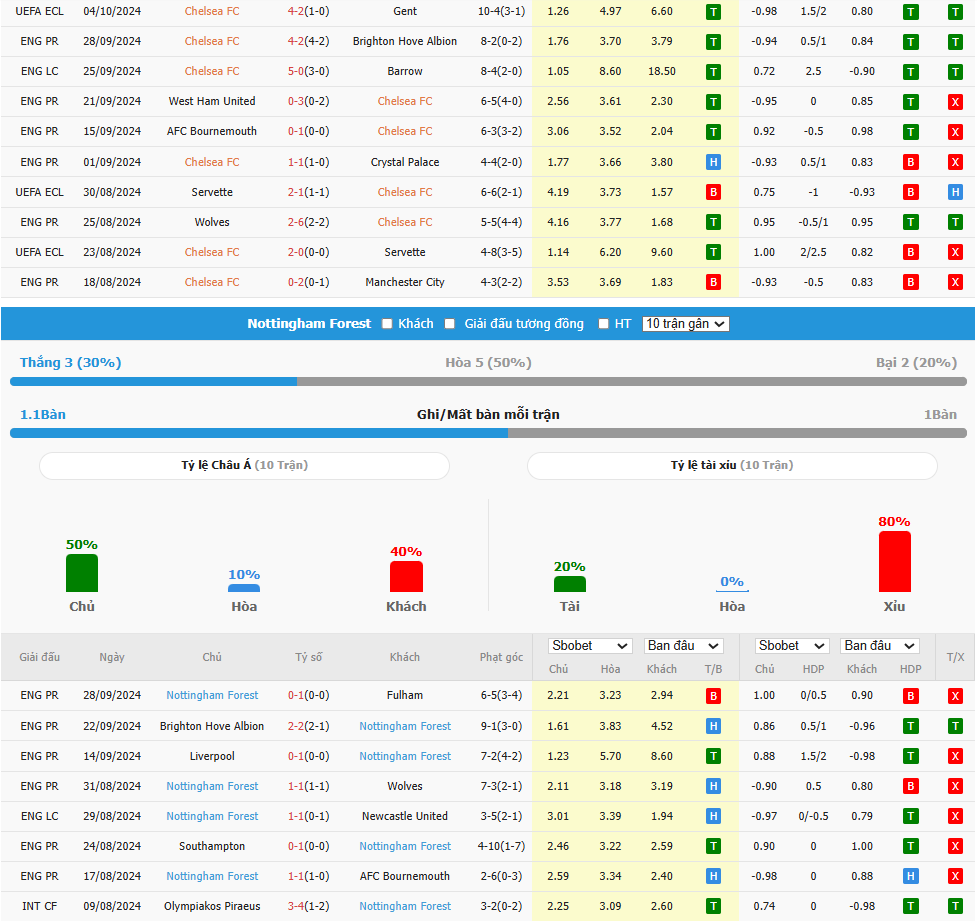The image size is (977, 921).
Task: Click blue H badge in Brighton 22/09/2024 row
Action: coord(713,726)
